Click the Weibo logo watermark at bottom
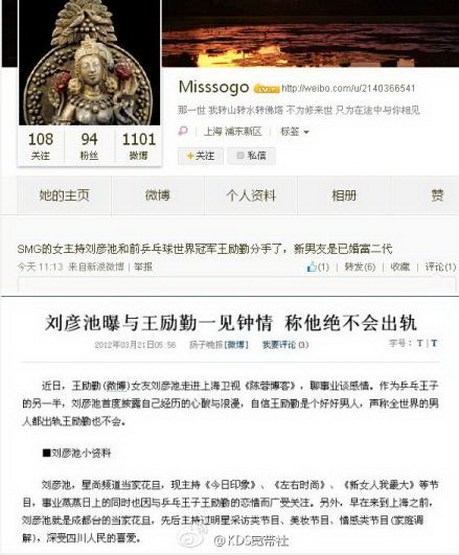459x555 pixels. (x=193, y=537)
